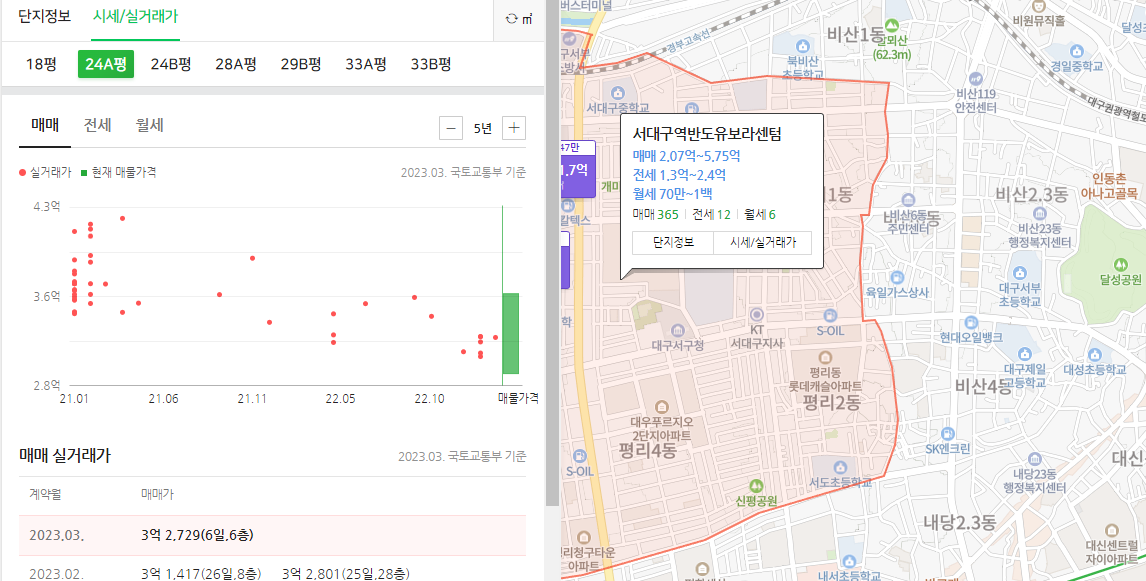Screen dimensions: 1146x581
Task: Select the 33A평 size option
Action: click(366, 64)
